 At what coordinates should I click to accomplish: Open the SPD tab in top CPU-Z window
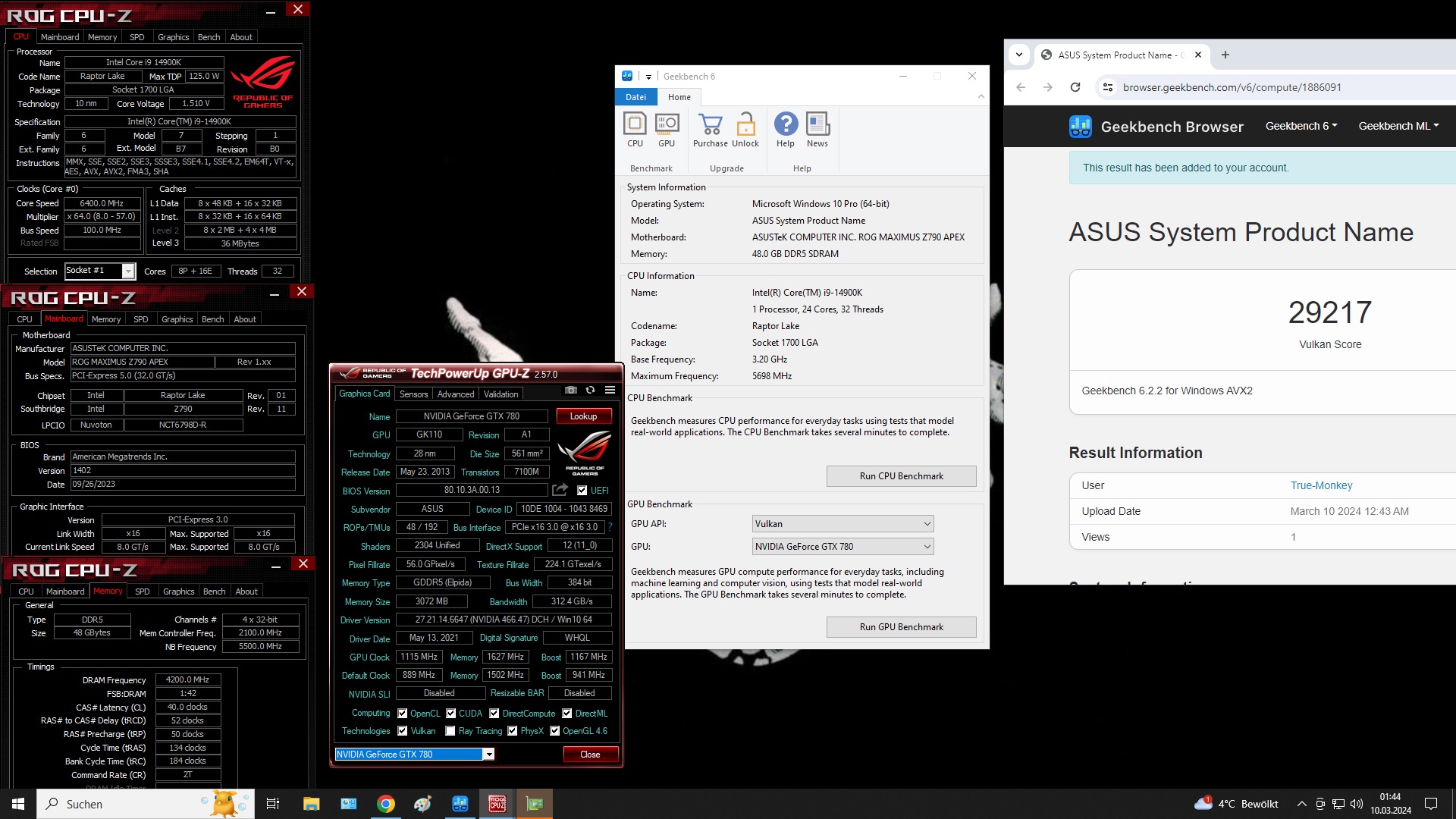[136, 37]
